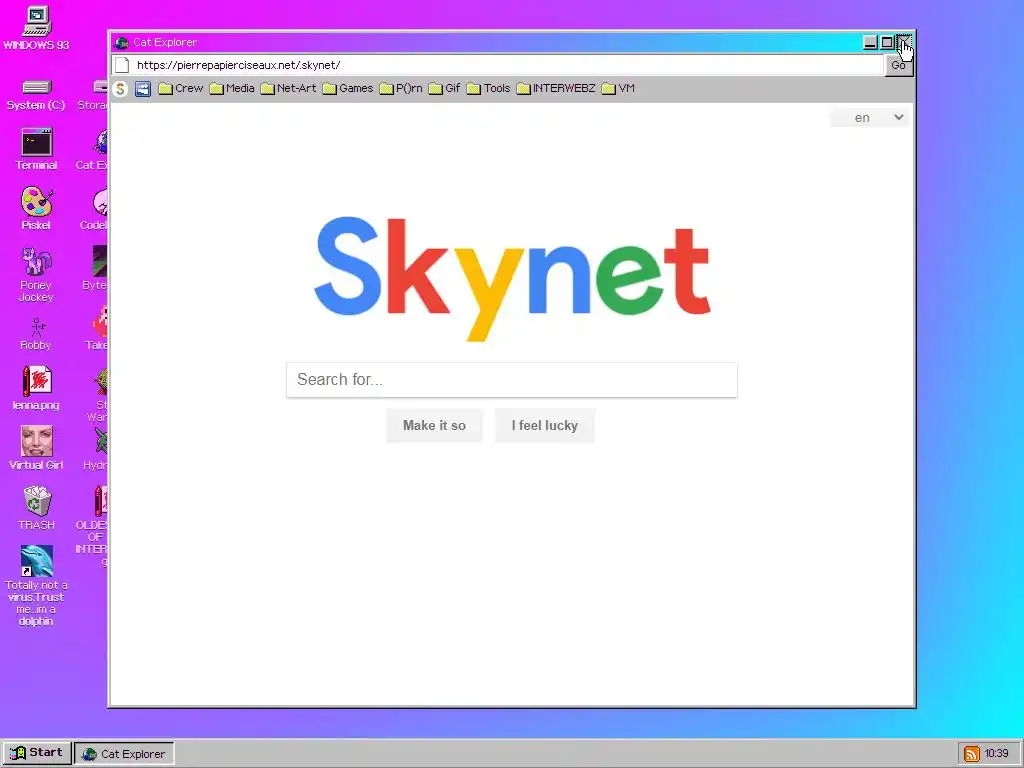Focus the 'Search for...' input field
The width and height of the screenshot is (1024, 768).
click(x=512, y=380)
